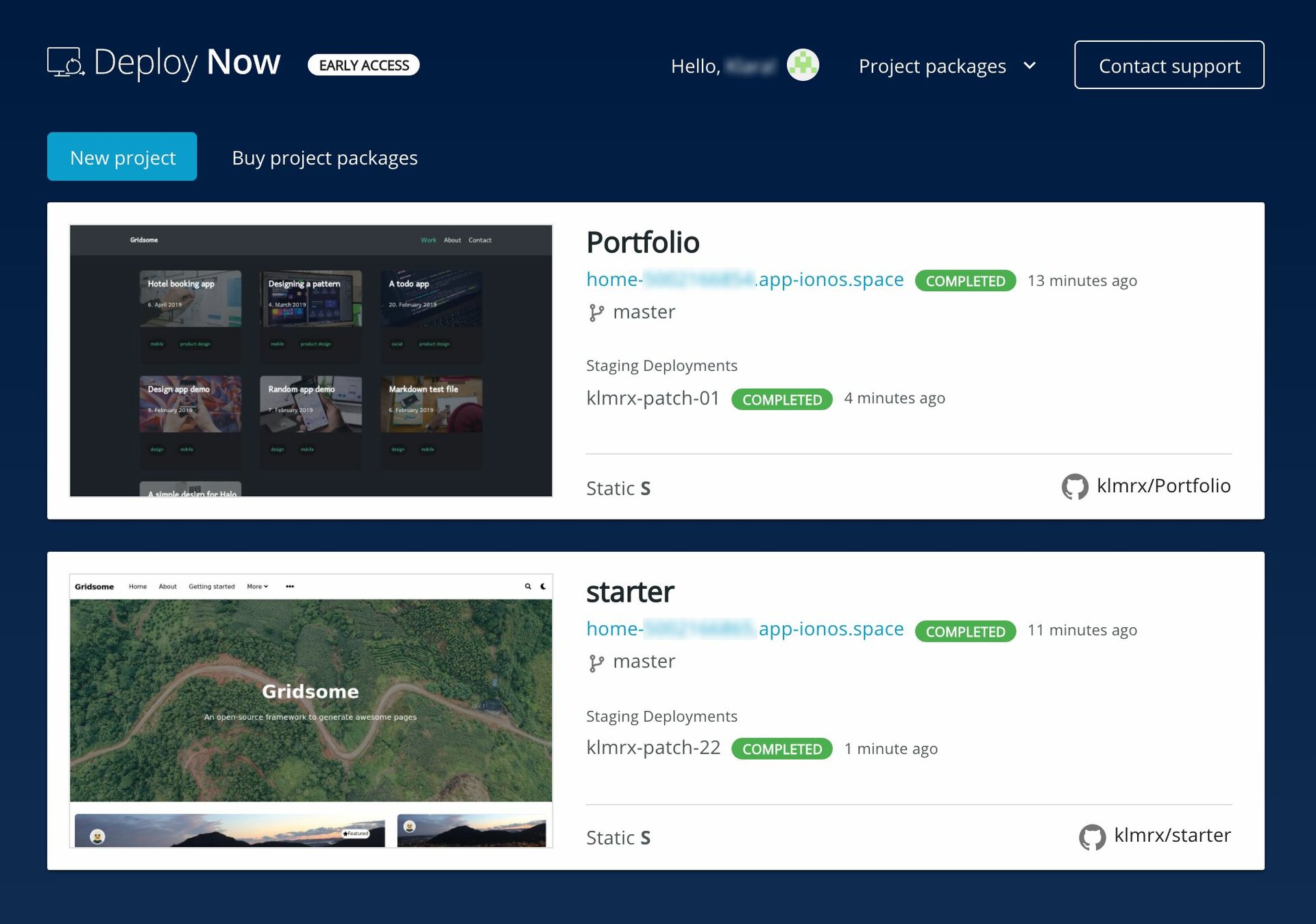Click the Portfolio site preview thumbnail
Viewport: 1316px width, 924px height.
click(x=310, y=361)
